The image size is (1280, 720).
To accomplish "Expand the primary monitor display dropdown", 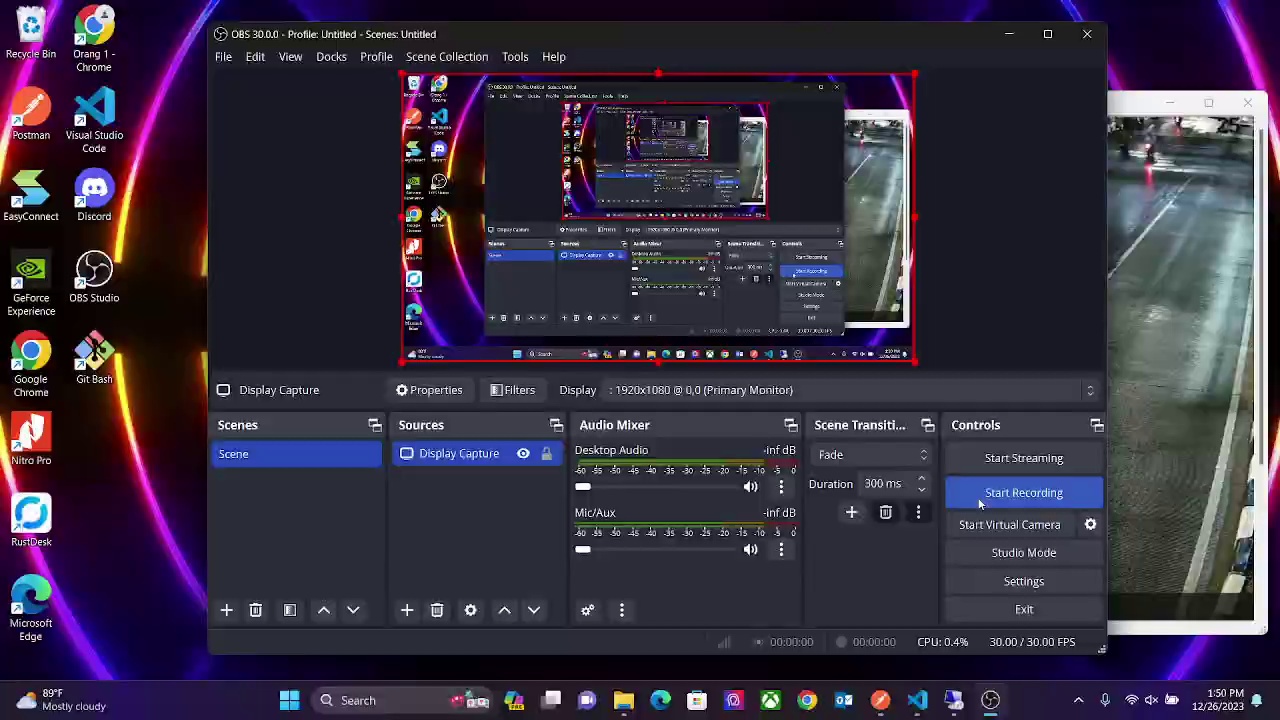I will pyautogui.click(x=1089, y=390).
